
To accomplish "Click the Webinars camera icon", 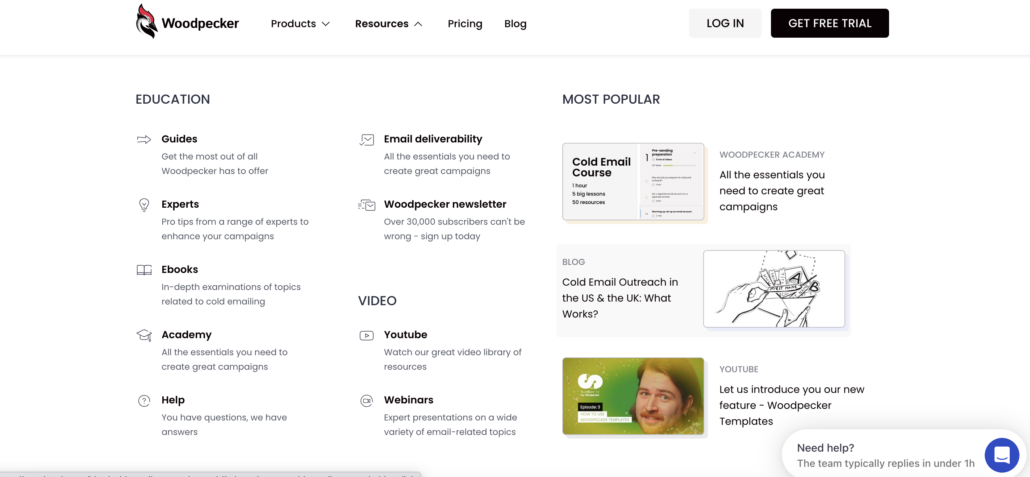I will coord(367,400).
